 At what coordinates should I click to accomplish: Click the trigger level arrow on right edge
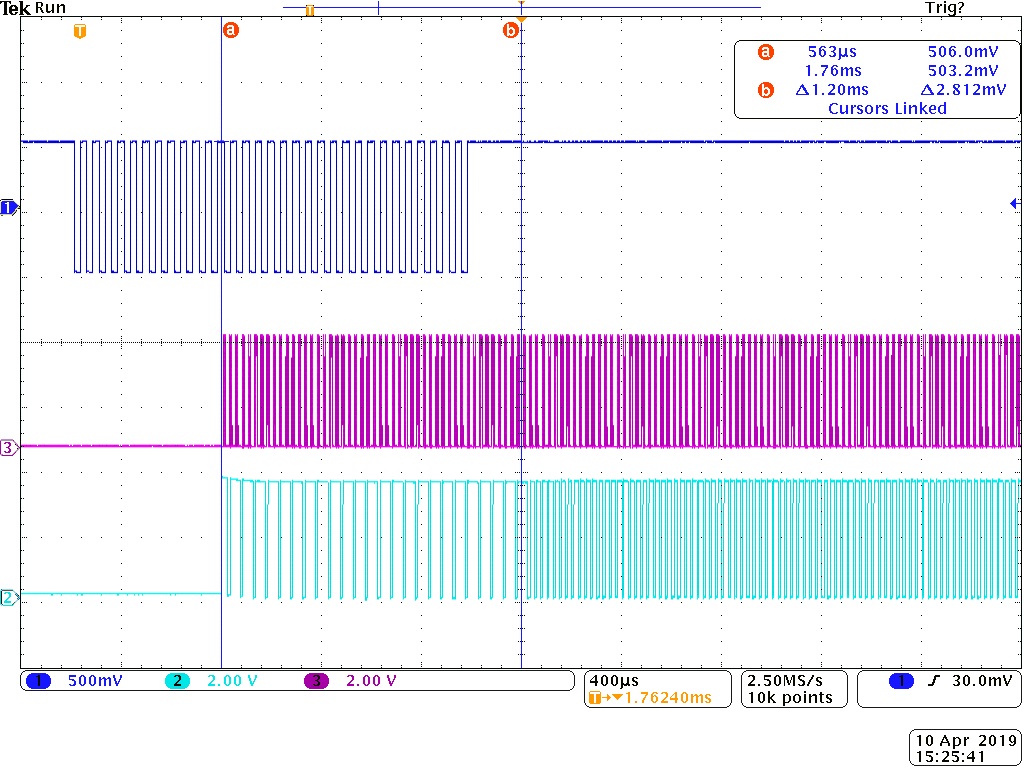[1016, 204]
